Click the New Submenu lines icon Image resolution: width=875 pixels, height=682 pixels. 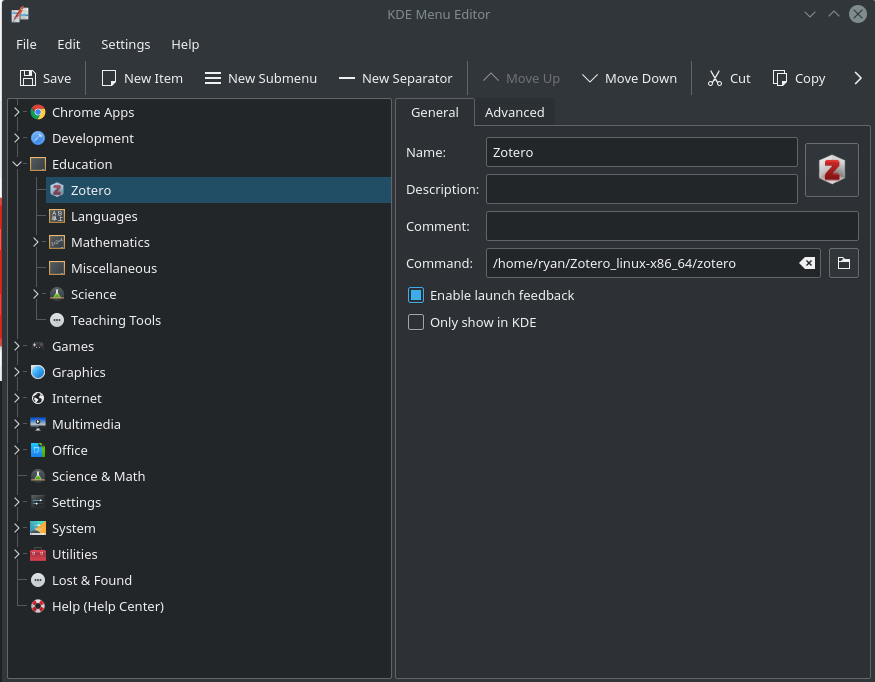click(x=213, y=78)
